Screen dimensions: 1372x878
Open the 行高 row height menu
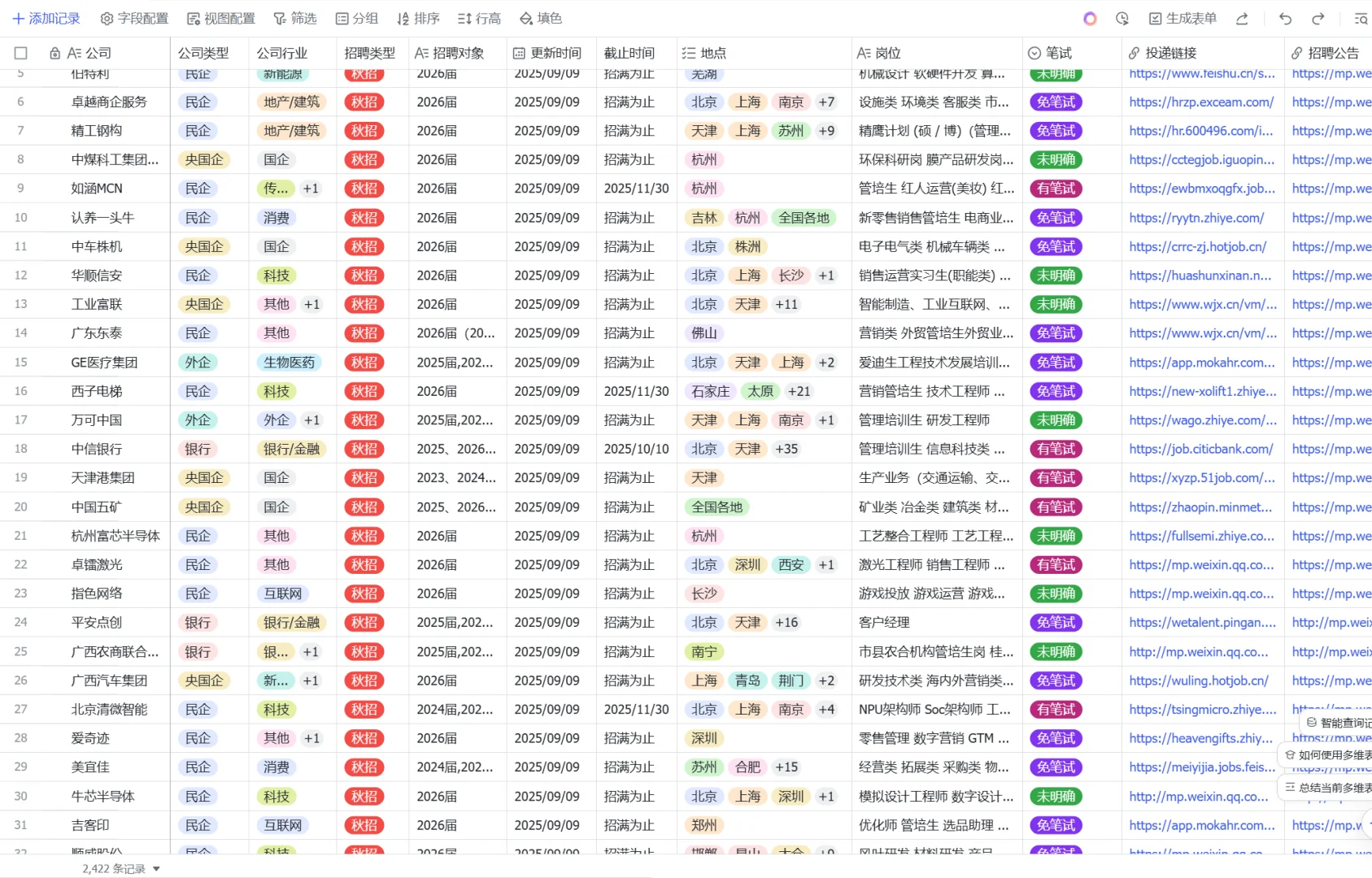479,19
